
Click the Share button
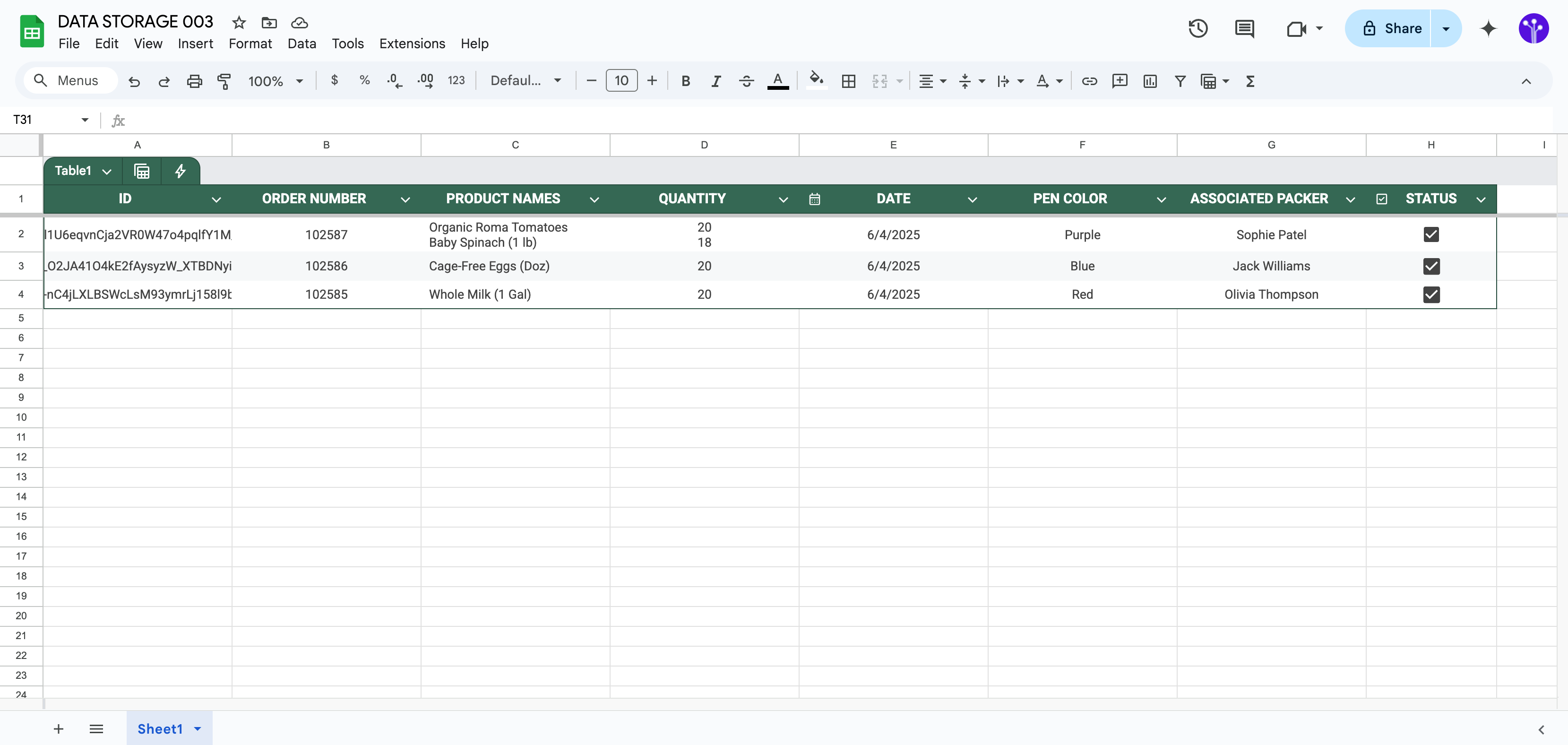[1389, 29]
